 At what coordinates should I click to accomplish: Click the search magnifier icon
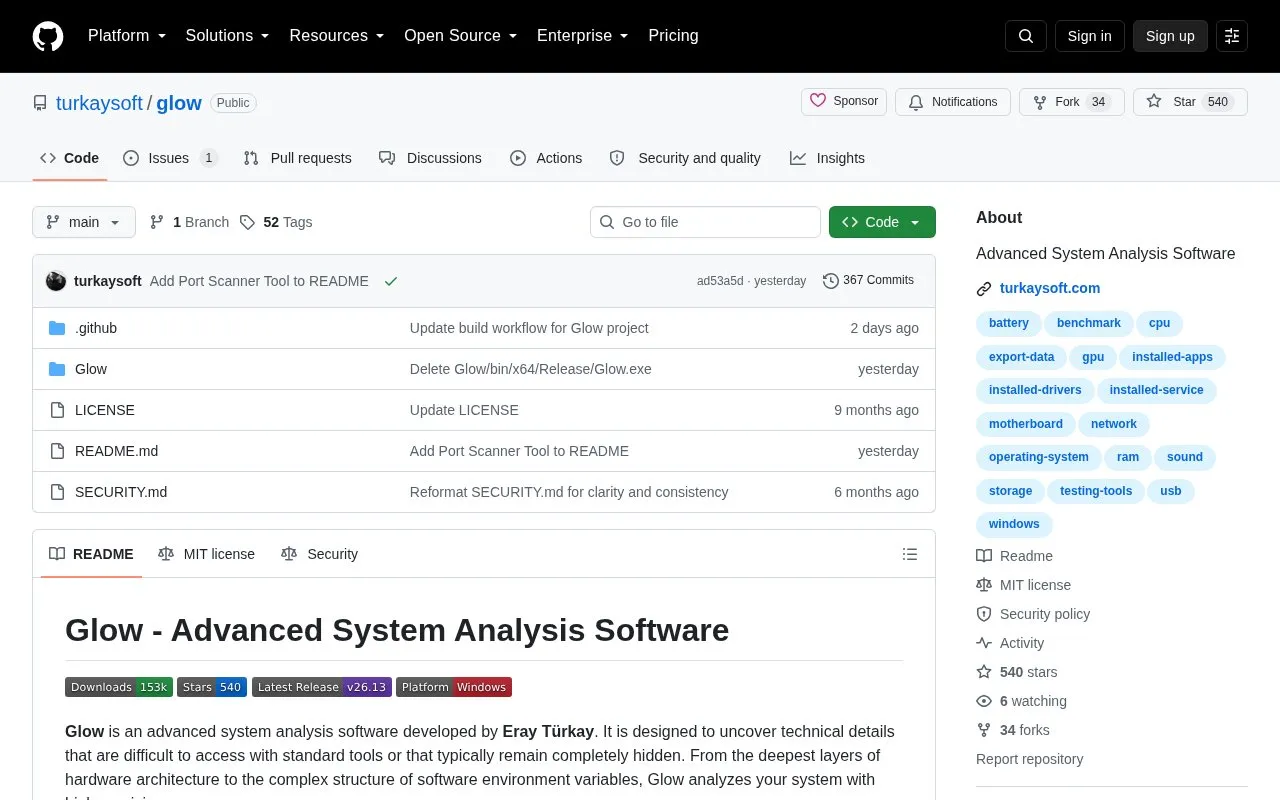click(1026, 36)
